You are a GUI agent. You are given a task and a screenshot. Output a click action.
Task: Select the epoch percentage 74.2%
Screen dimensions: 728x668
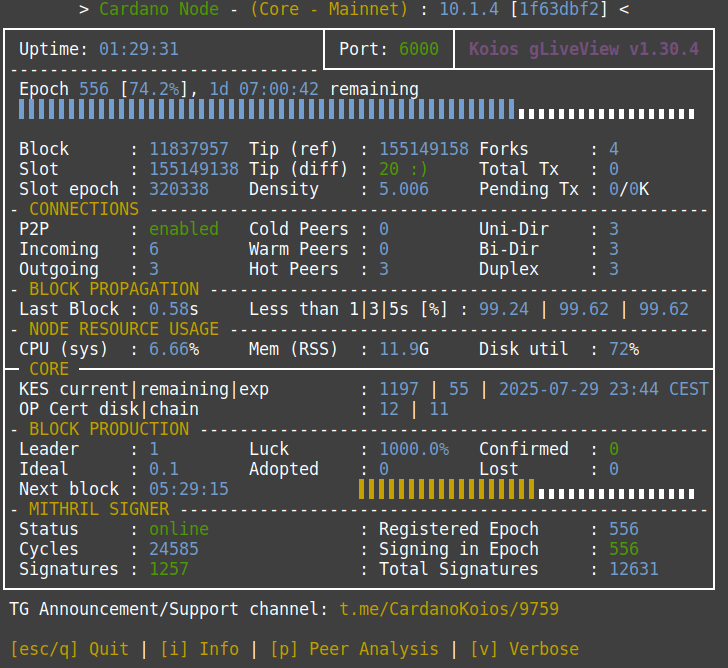154,89
